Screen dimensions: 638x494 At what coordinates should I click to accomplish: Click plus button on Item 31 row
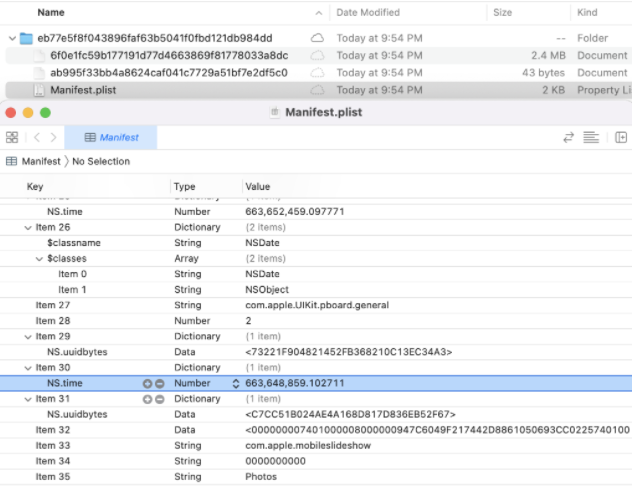point(148,399)
